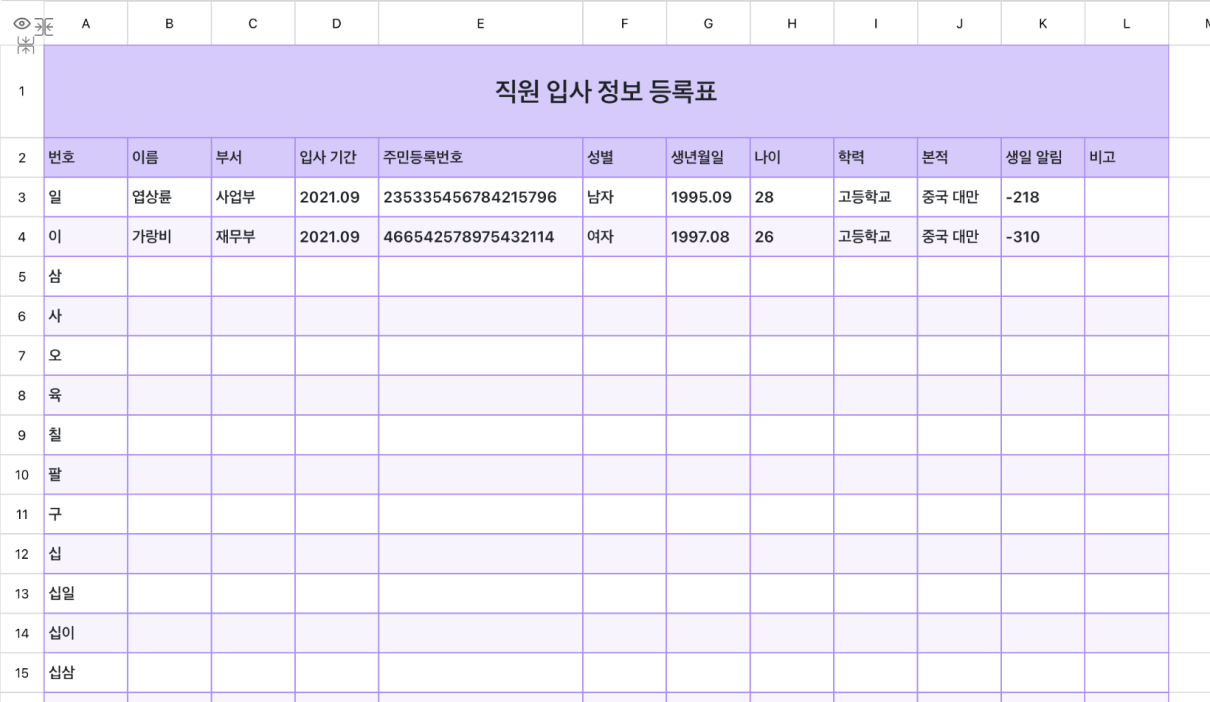The width and height of the screenshot is (1210, 702).
Task: Select birthdate cell 1997.08
Action: (708, 237)
